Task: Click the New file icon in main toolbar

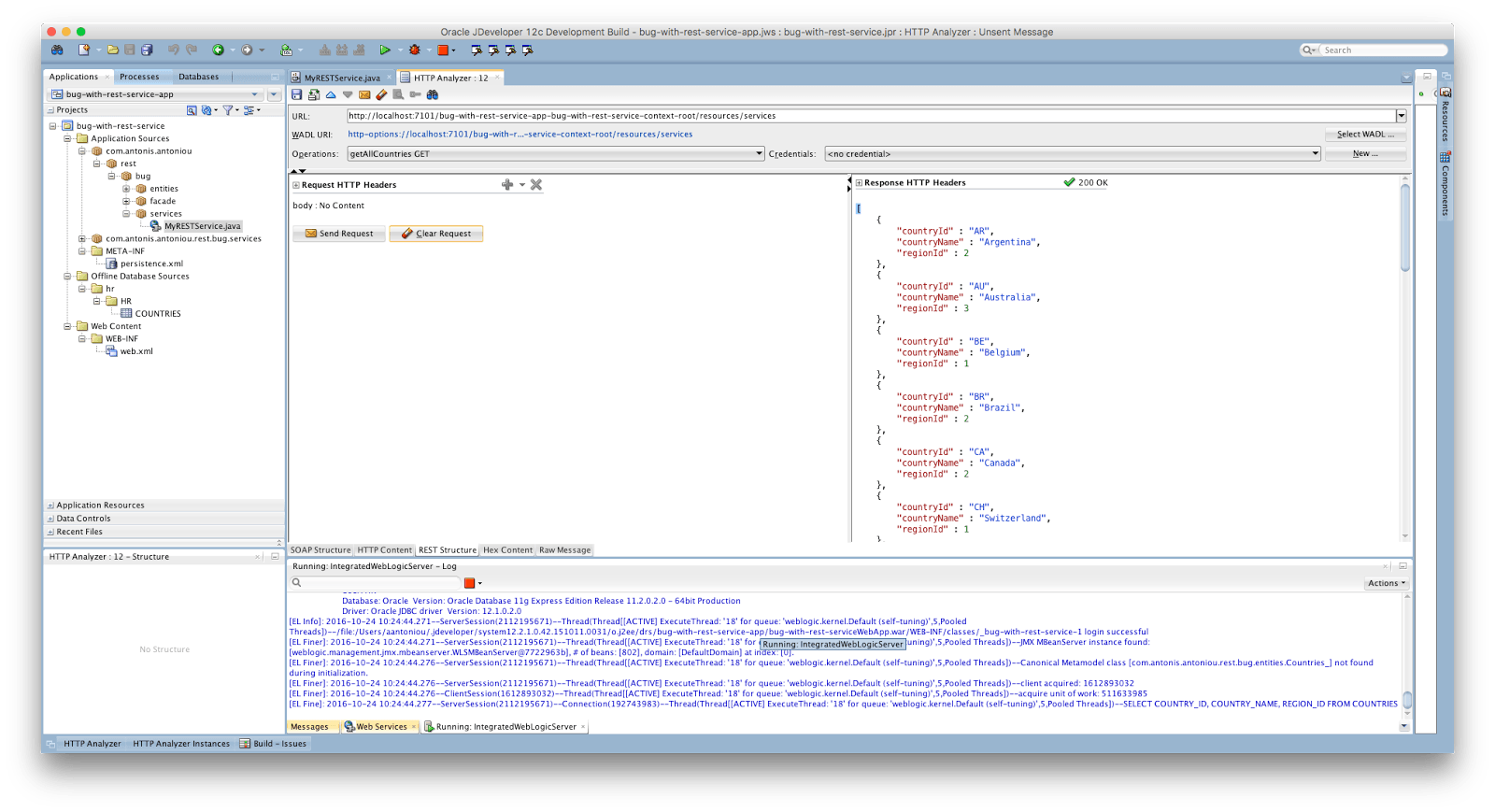Action: click(84, 50)
